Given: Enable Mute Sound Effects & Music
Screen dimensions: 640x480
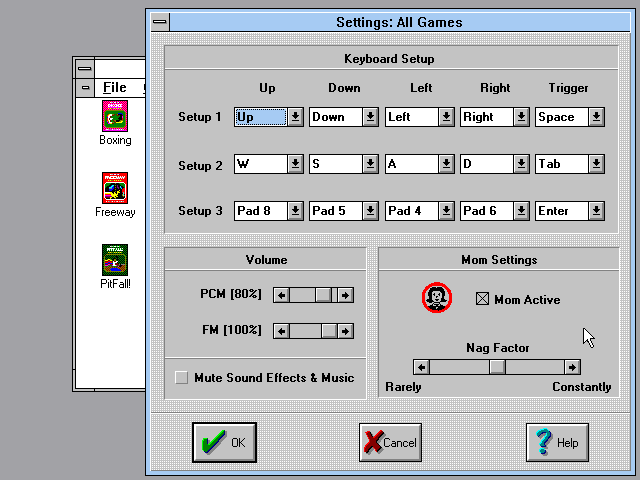Looking at the screenshot, I should 181,378.
